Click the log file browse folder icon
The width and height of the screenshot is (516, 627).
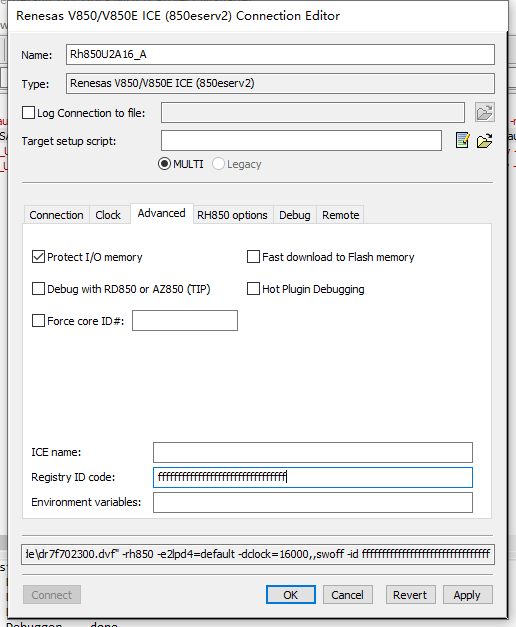pos(485,112)
